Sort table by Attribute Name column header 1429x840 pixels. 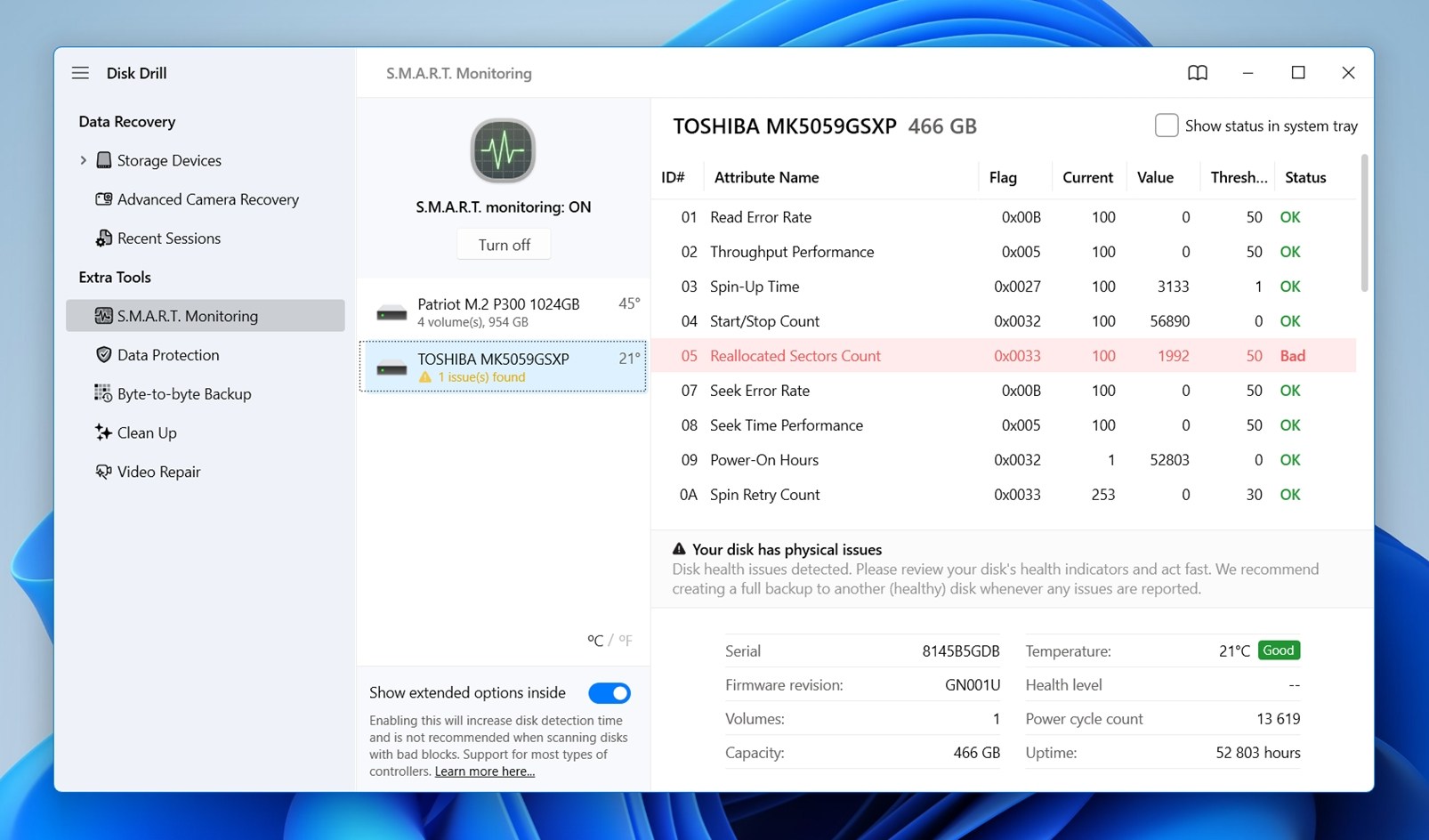coord(766,177)
